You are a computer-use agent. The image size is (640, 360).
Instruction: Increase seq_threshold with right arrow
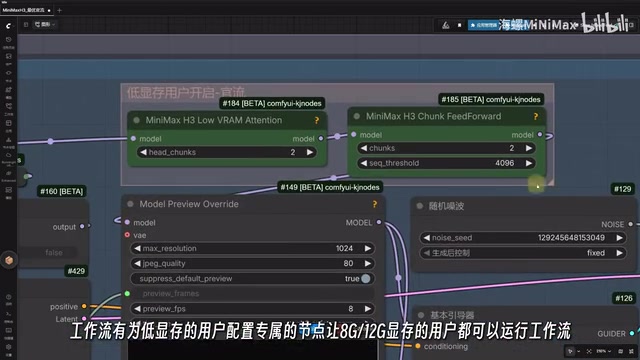coord(529,163)
